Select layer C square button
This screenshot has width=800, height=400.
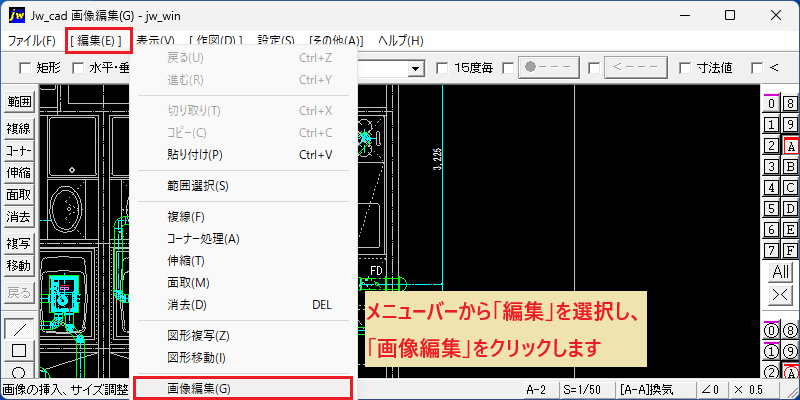click(790, 188)
